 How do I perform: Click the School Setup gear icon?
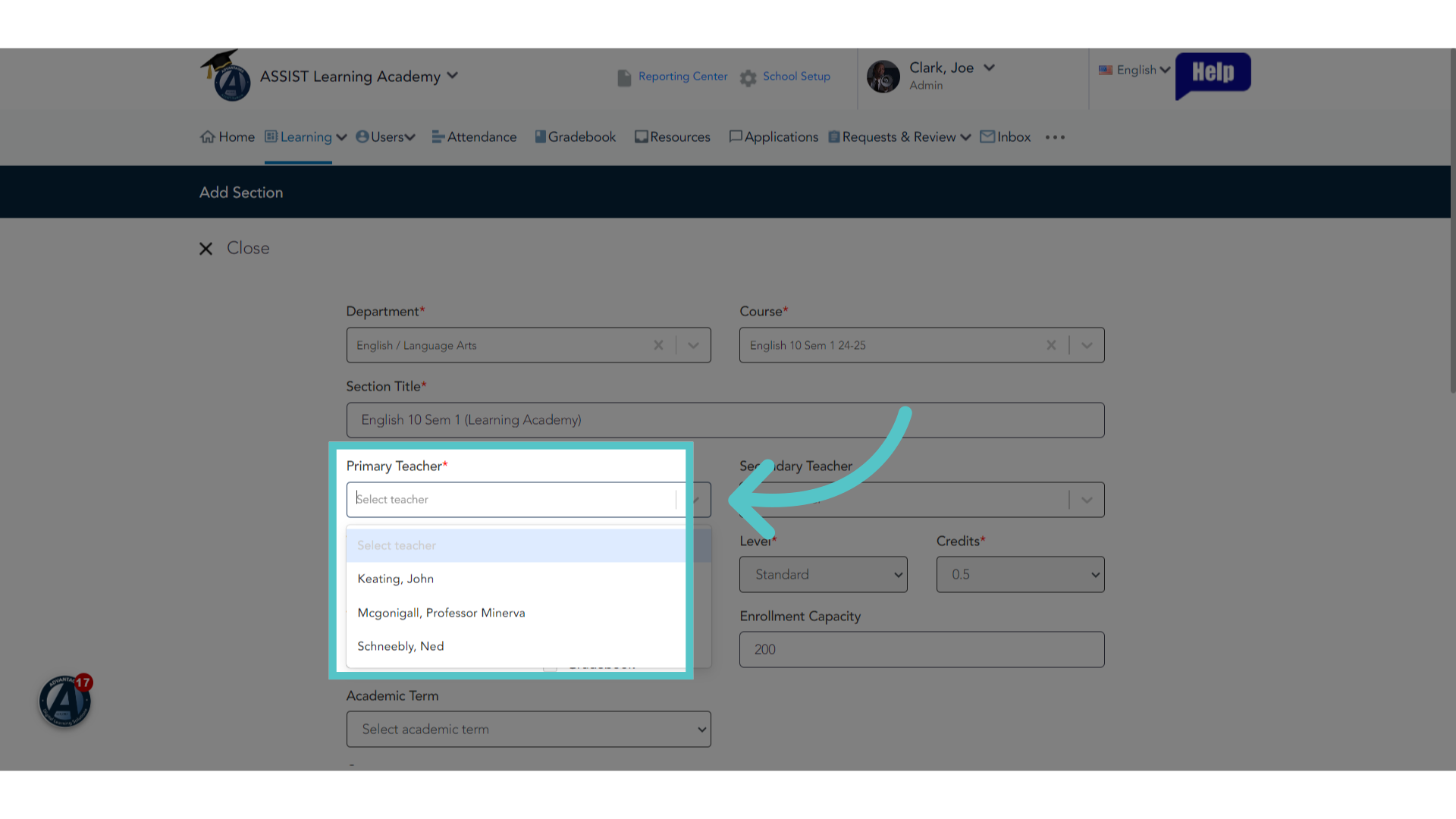click(x=748, y=77)
